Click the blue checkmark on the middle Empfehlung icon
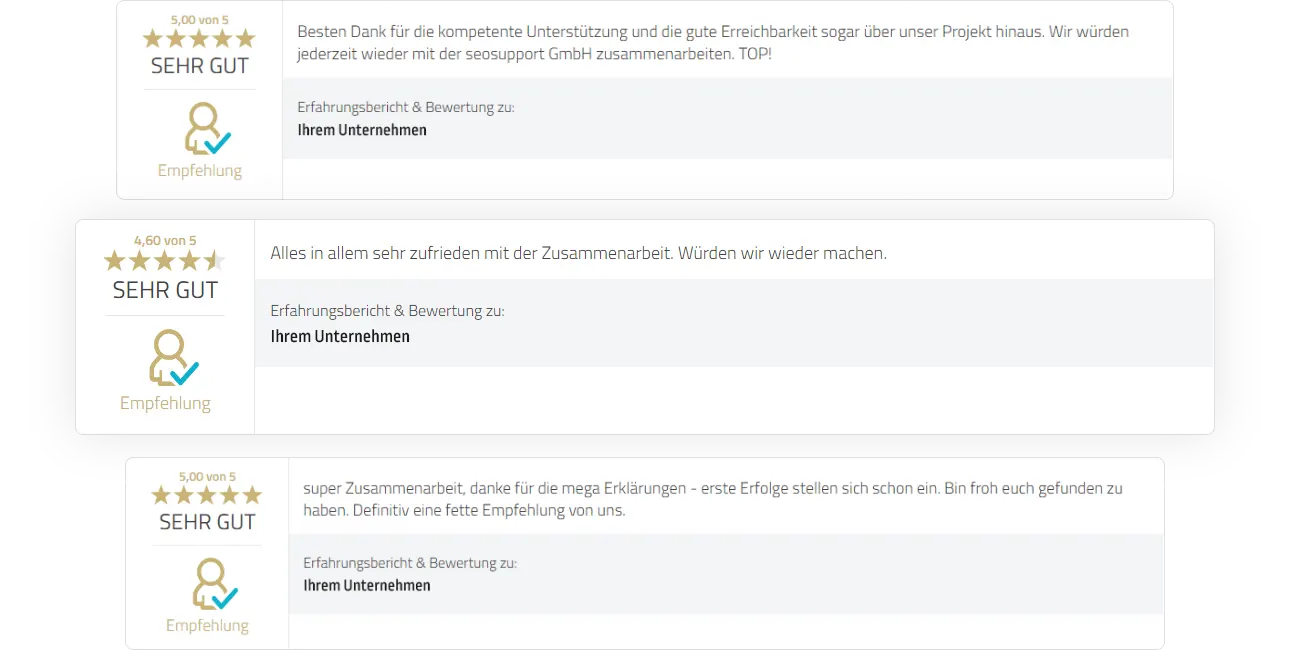 coord(185,373)
